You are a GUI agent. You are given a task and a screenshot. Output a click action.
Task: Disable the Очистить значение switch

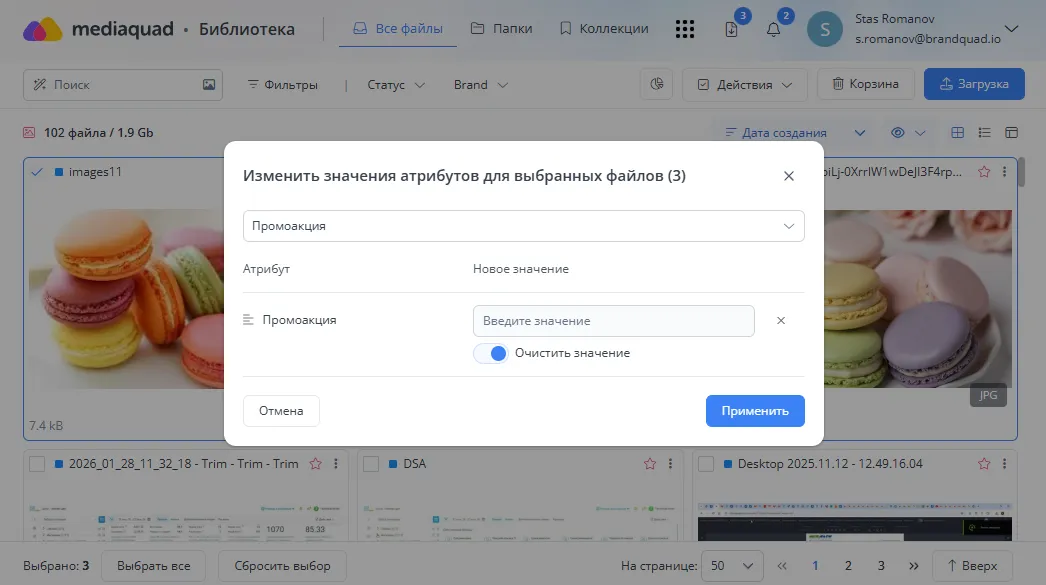click(490, 353)
